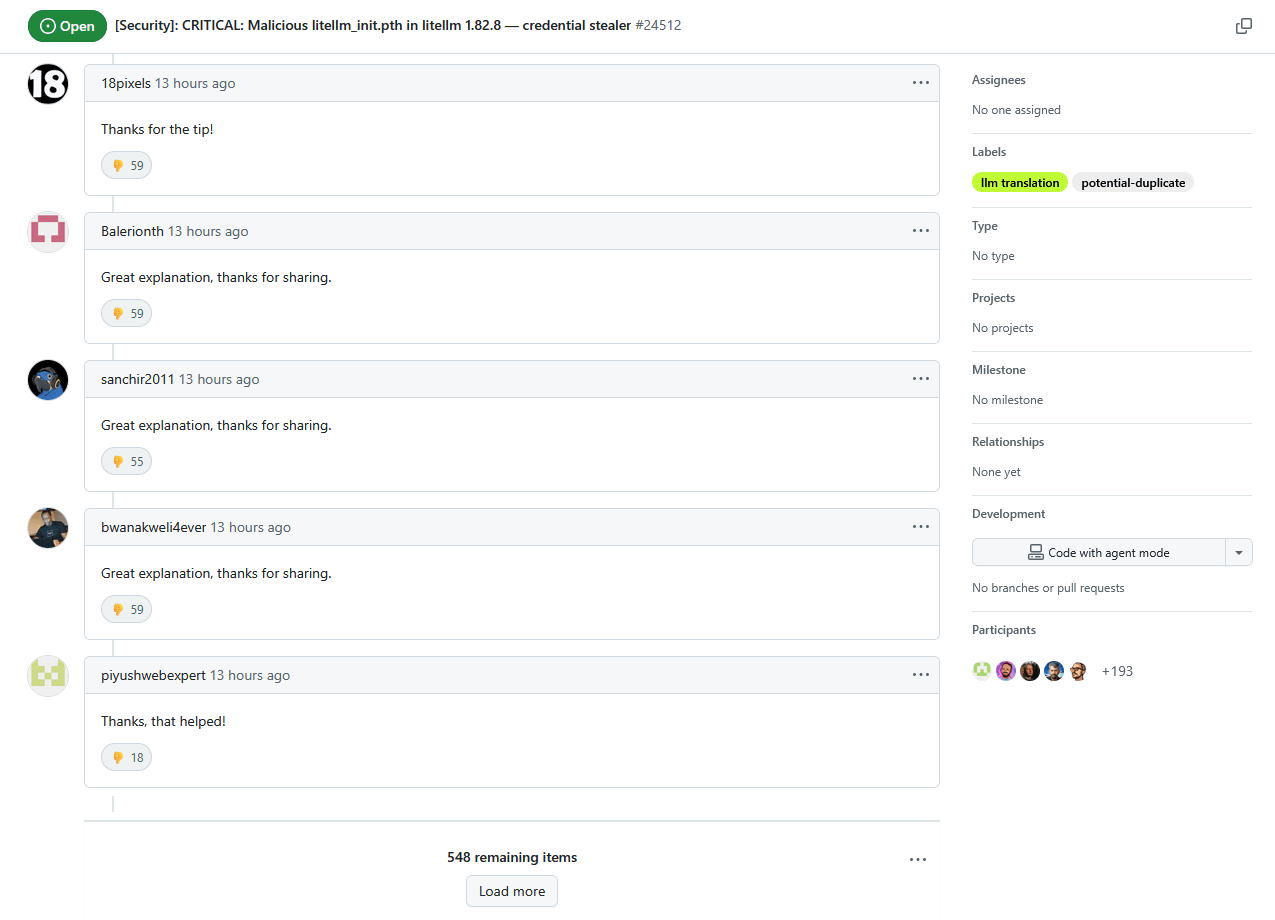
Task: Click Milestone section heading
Action: [999, 370]
